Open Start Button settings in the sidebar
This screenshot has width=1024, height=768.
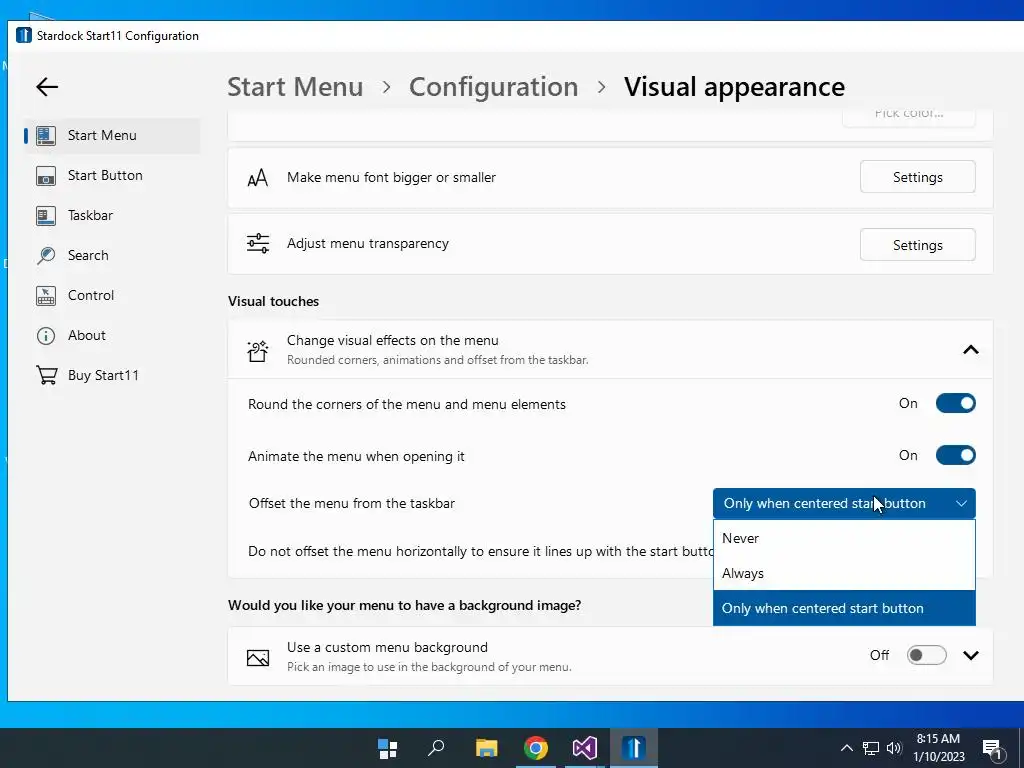click(x=112, y=176)
